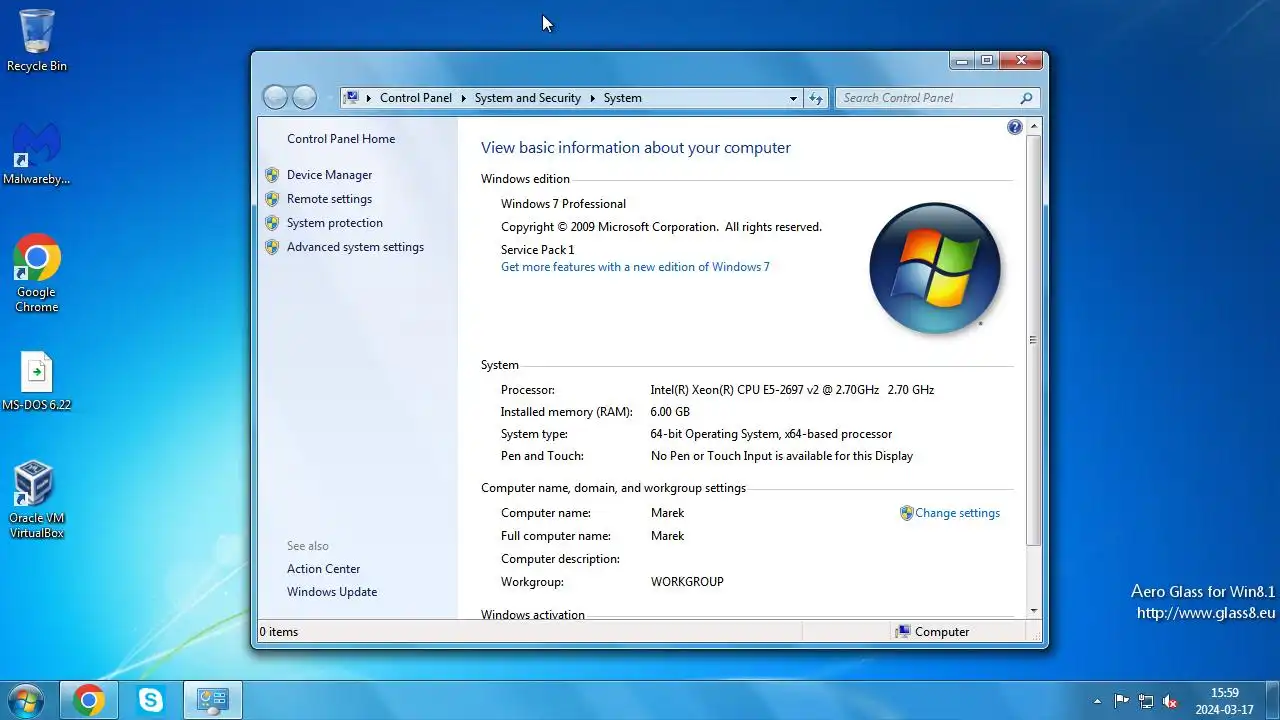Screen dimensions: 1280x720
Task: Open the Recycle Bin desktop icon
Action: [37, 41]
